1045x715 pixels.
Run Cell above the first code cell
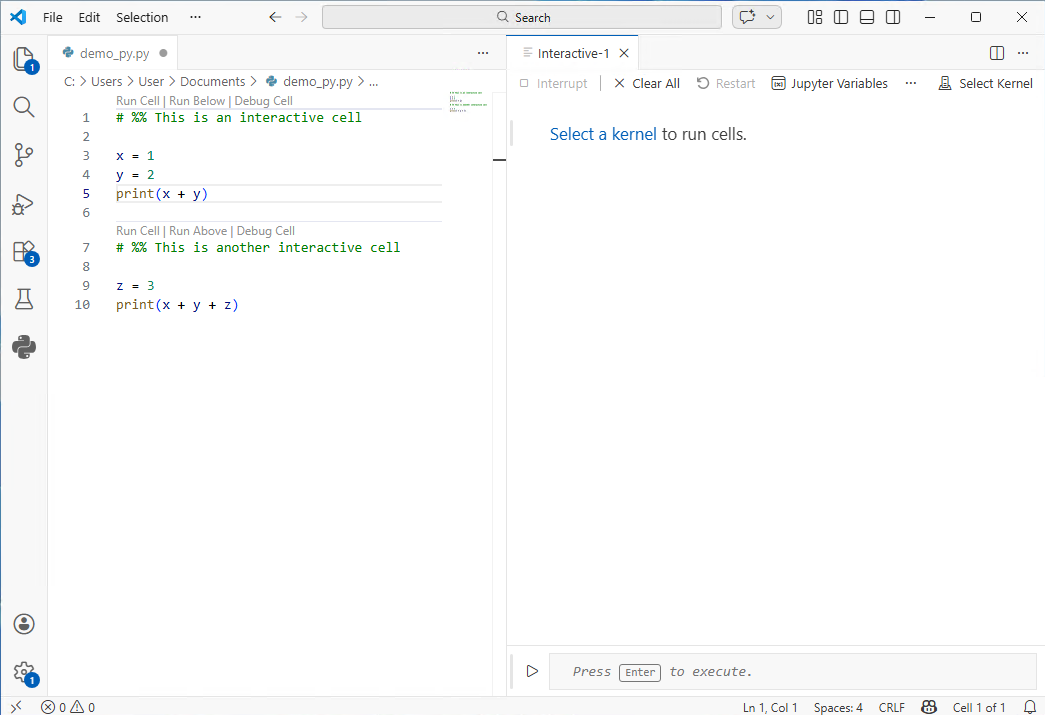point(137,100)
